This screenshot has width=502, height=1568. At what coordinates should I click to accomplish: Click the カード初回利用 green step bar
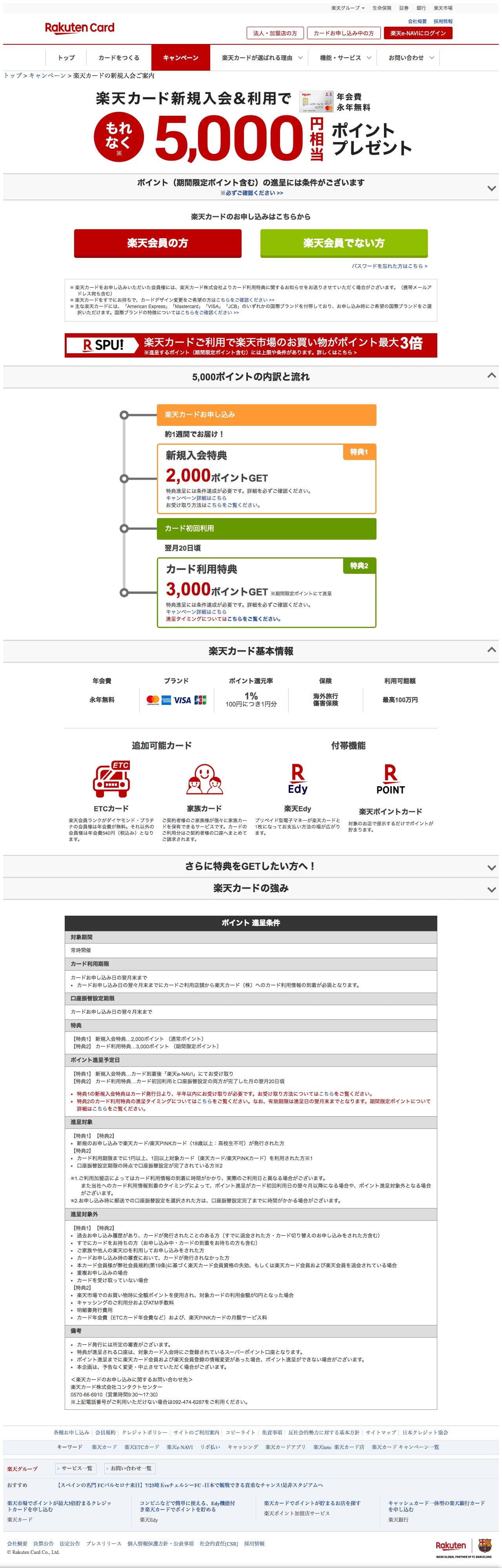click(267, 528)
